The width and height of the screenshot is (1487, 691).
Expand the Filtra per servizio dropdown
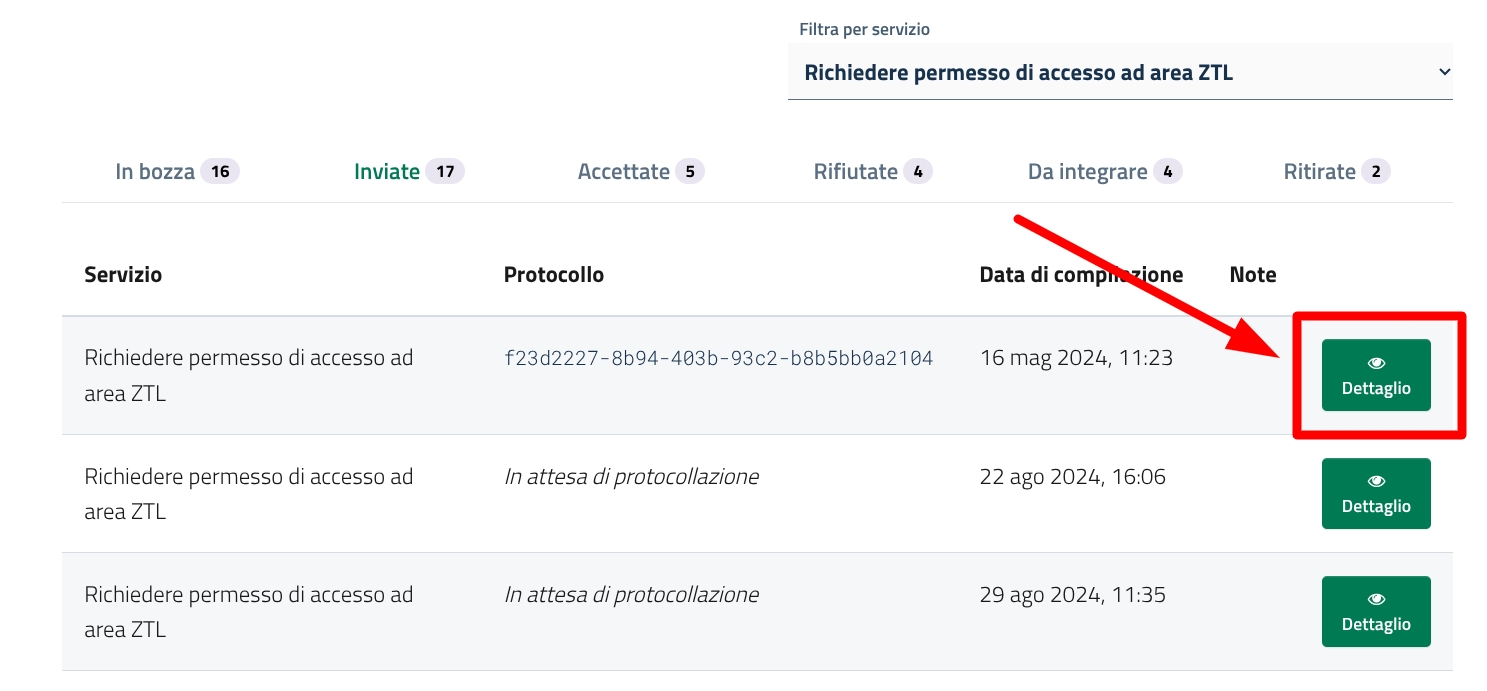point(1120,72)
